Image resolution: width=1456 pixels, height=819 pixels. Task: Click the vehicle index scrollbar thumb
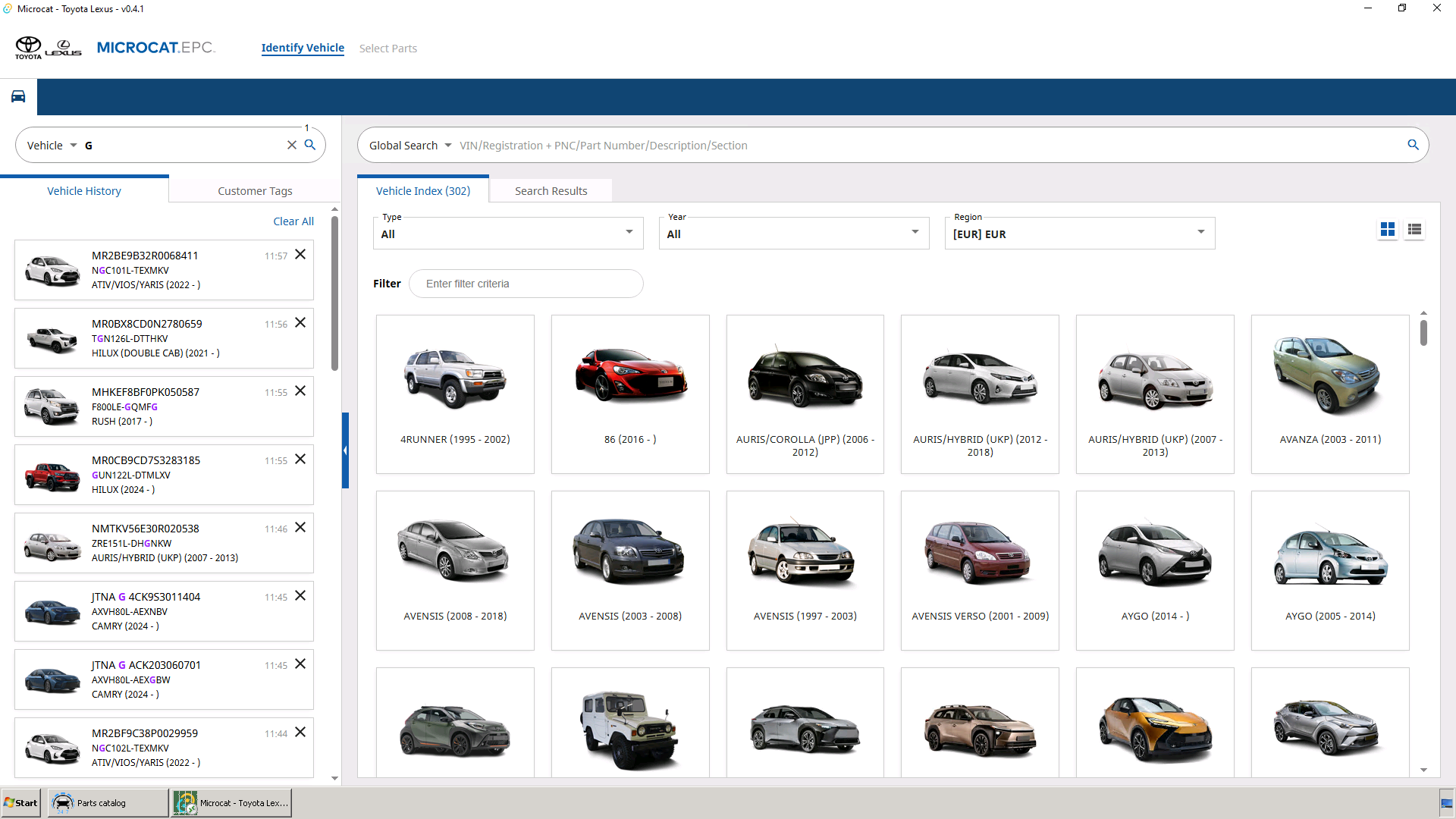point(1423,333)
